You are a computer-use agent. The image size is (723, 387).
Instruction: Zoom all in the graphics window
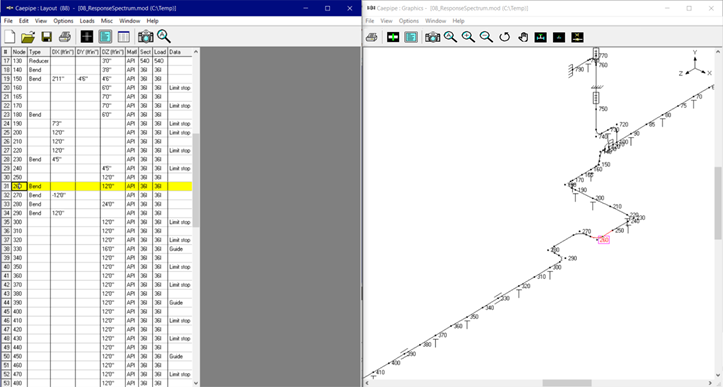[450, 37]
